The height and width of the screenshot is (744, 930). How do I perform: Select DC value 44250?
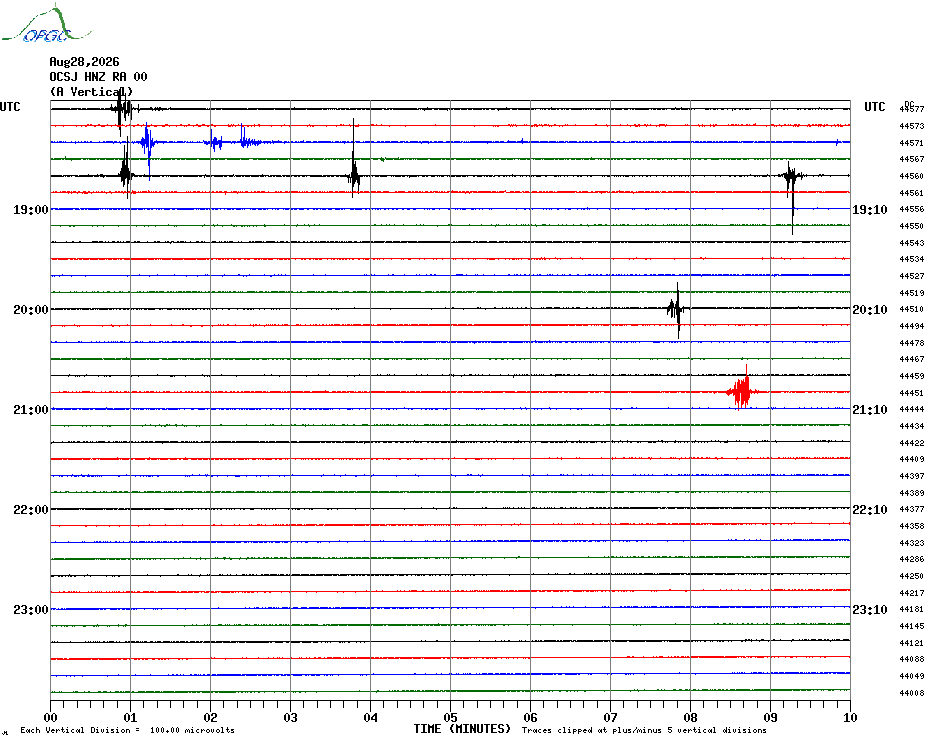click(x=912, y=576)
